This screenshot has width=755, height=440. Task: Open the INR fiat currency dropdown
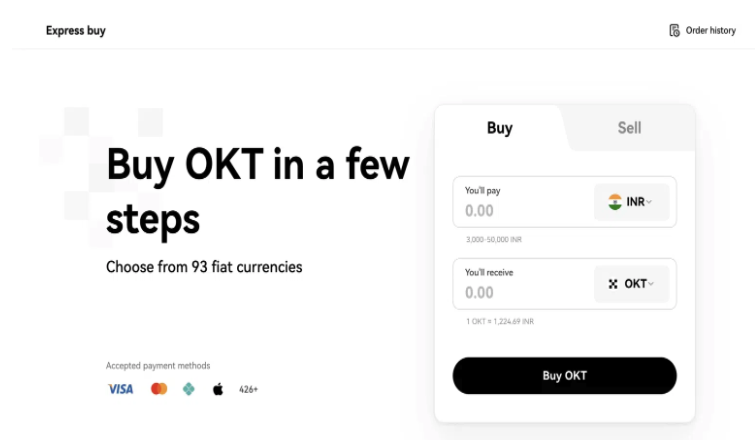coord(631,202)
